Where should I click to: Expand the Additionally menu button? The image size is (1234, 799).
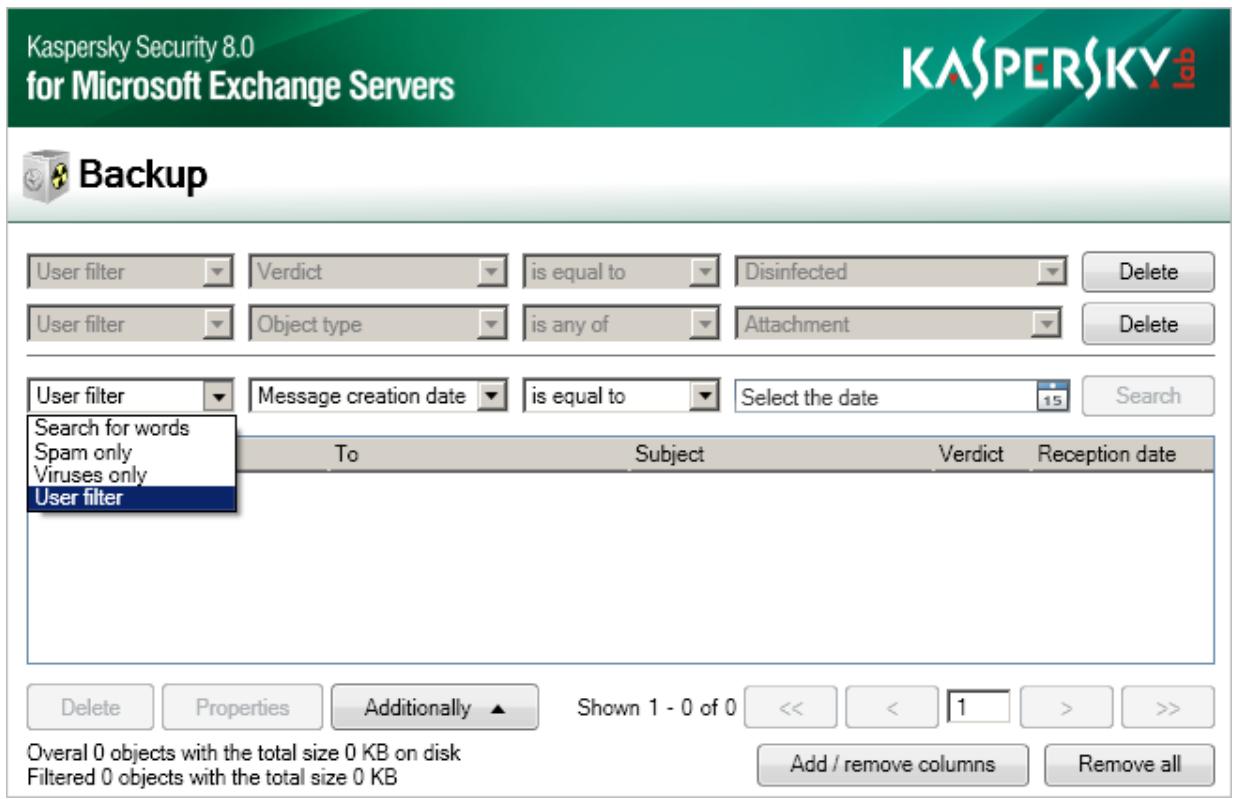(434, 708)
